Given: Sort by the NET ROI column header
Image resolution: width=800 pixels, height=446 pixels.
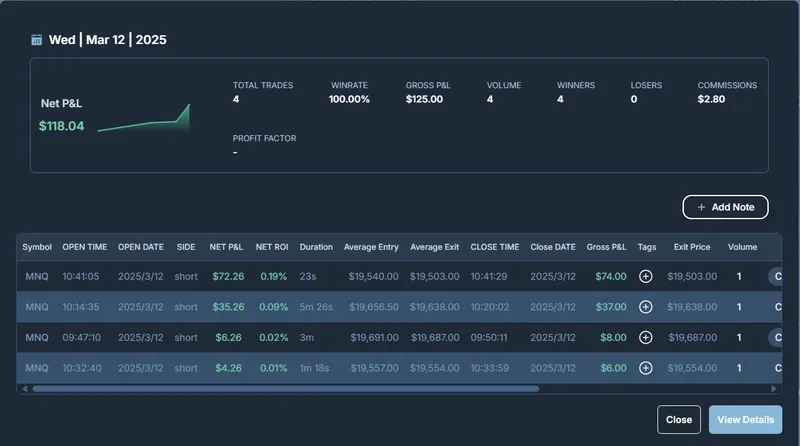Looking at the screenshot, I should [x=272, y=247].
